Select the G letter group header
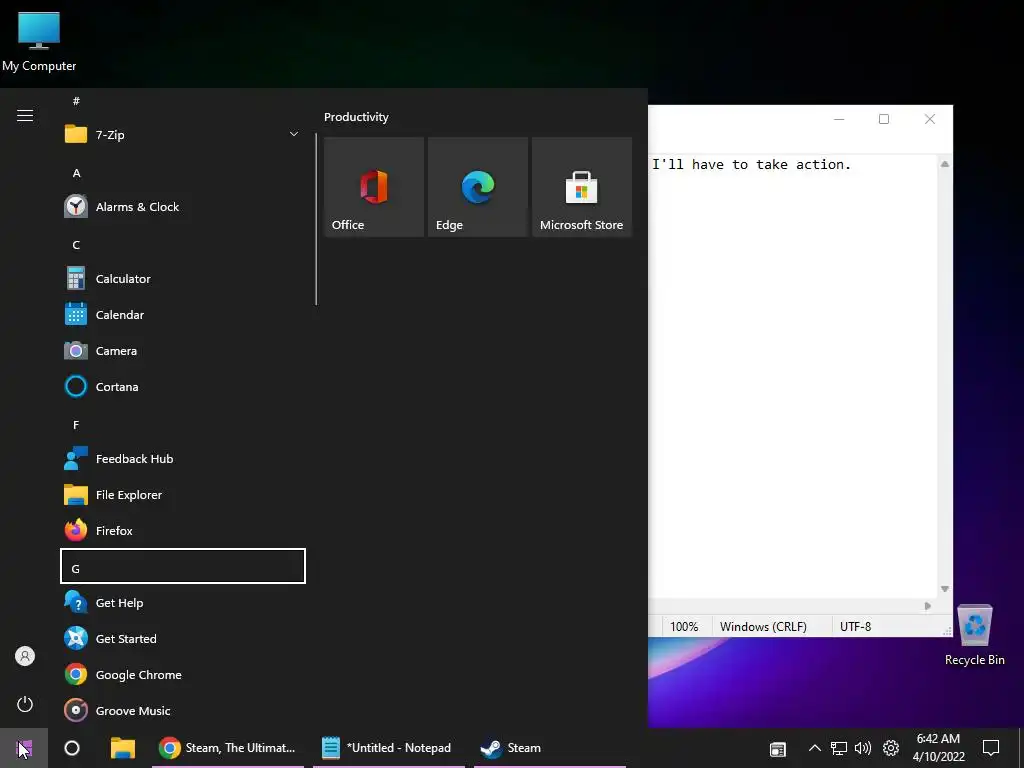Image resolution: width=1024 pixels, height=768 pixels. click(182, 566)
